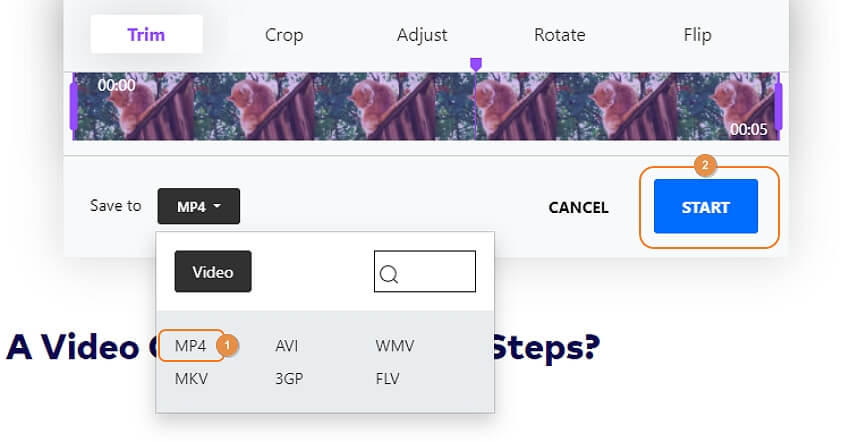
Task: Grab the right purple trim handle
Action: pos(778,106)
